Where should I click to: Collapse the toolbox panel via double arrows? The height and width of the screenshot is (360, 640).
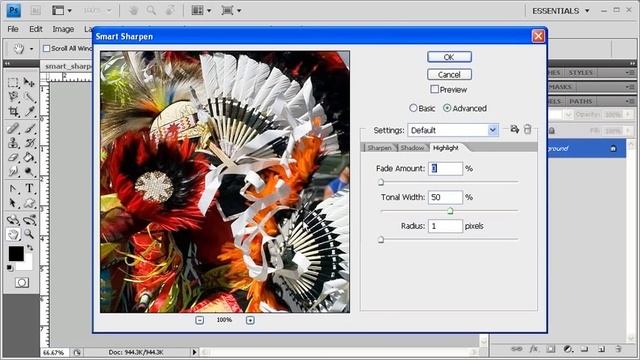7,64
